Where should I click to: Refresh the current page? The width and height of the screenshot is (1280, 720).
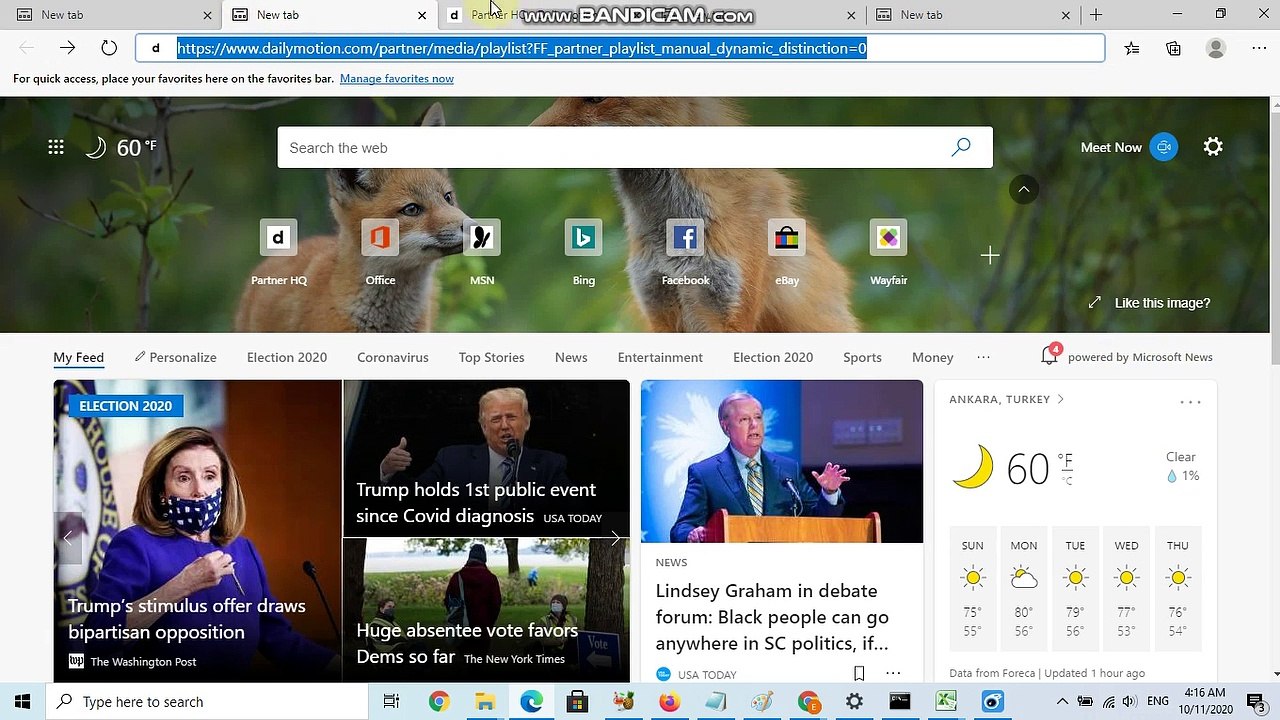[x=109, y=48]
